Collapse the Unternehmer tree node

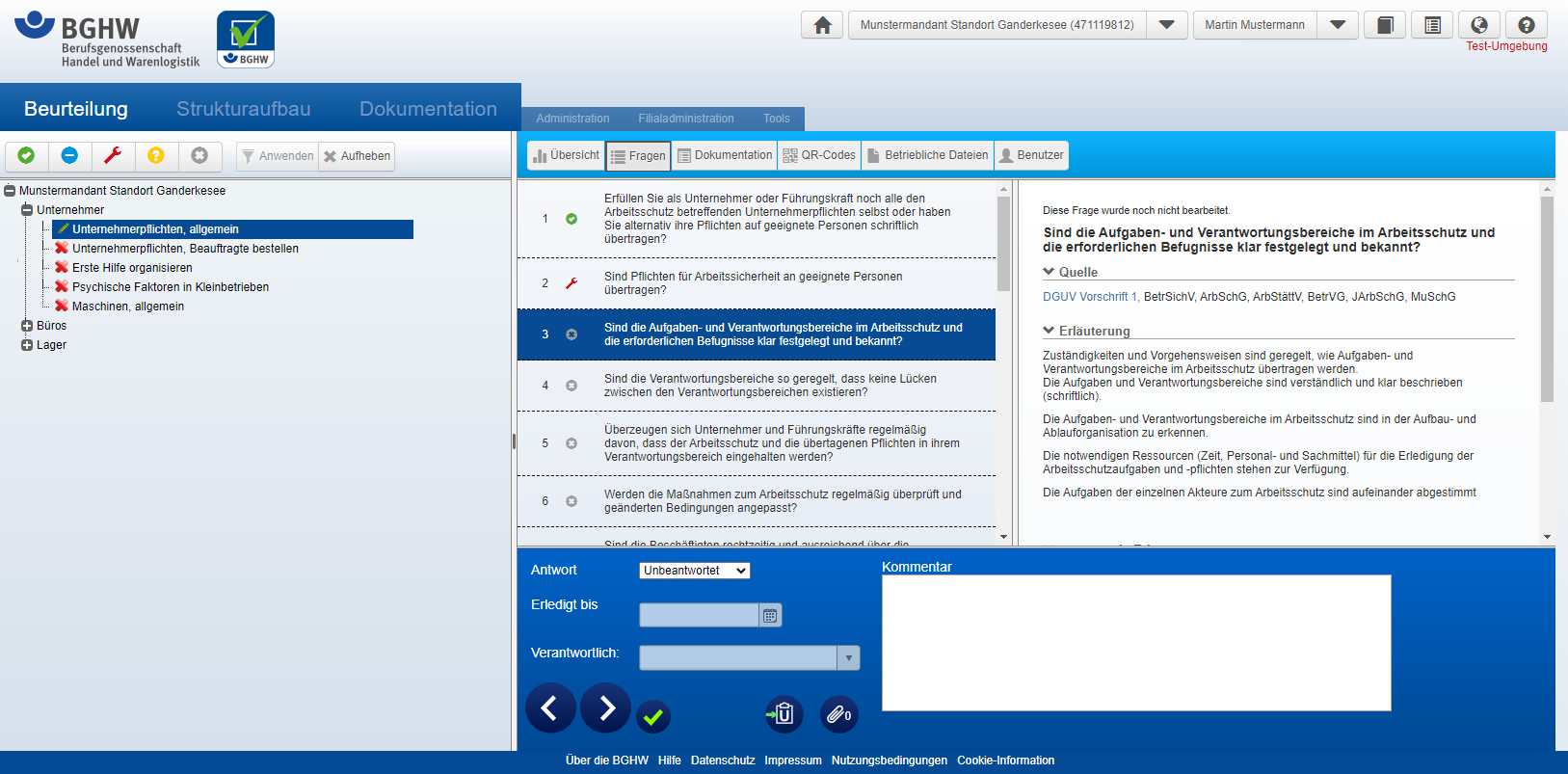click(x=27, y=210)
